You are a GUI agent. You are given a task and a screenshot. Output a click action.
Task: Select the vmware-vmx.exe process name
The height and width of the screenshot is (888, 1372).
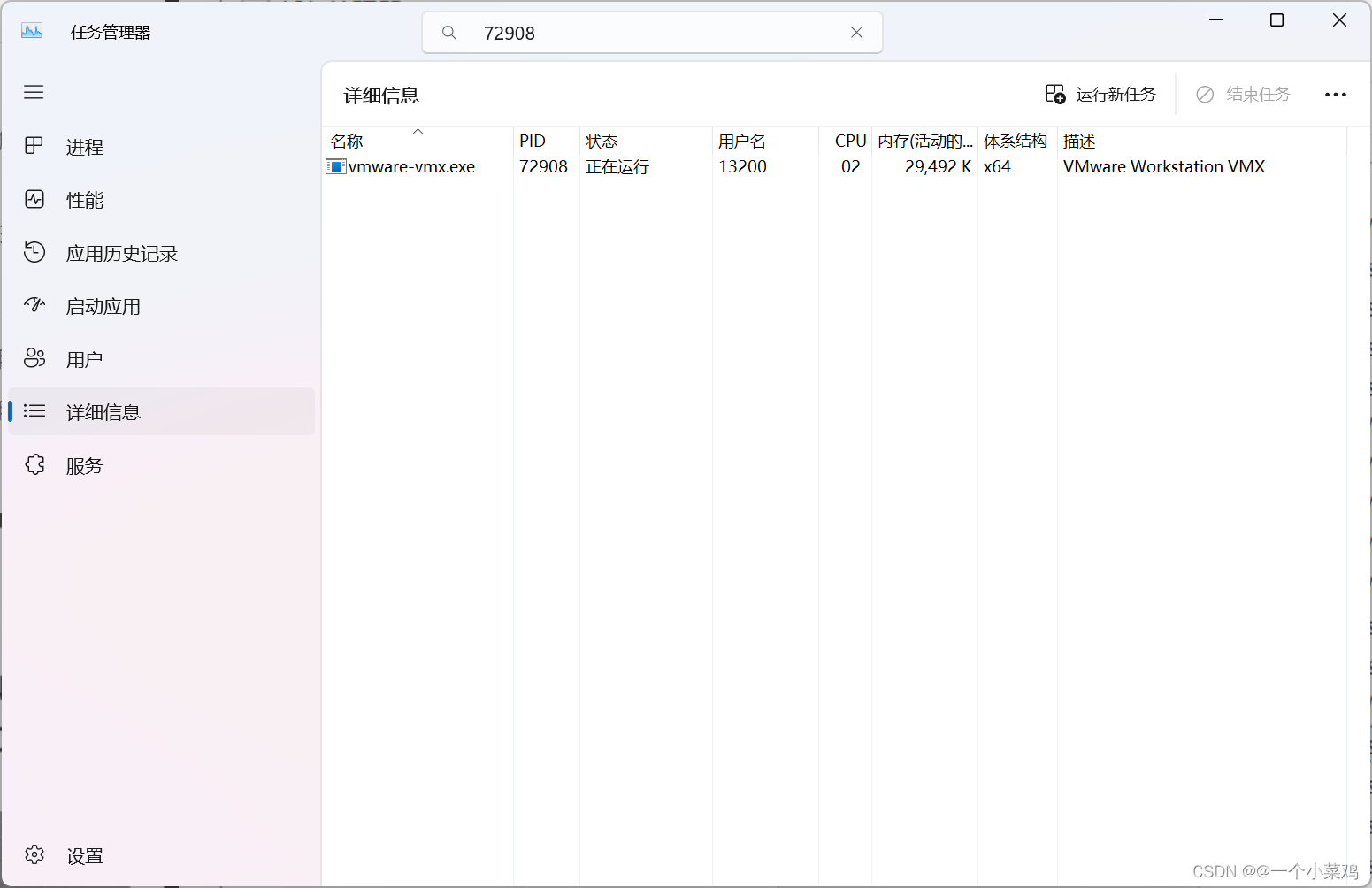(411, 166)
